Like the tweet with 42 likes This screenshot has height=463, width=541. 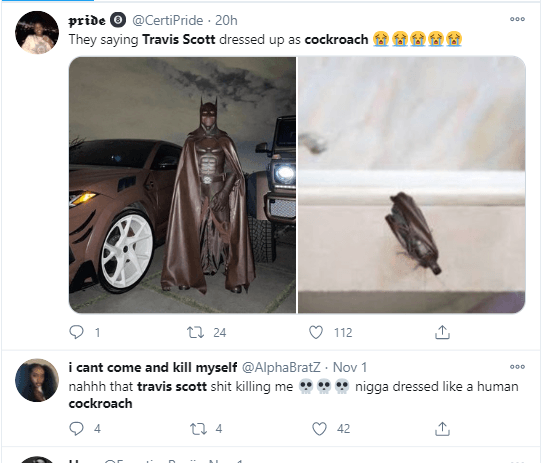pyautogui.click(x=319, y=428)
